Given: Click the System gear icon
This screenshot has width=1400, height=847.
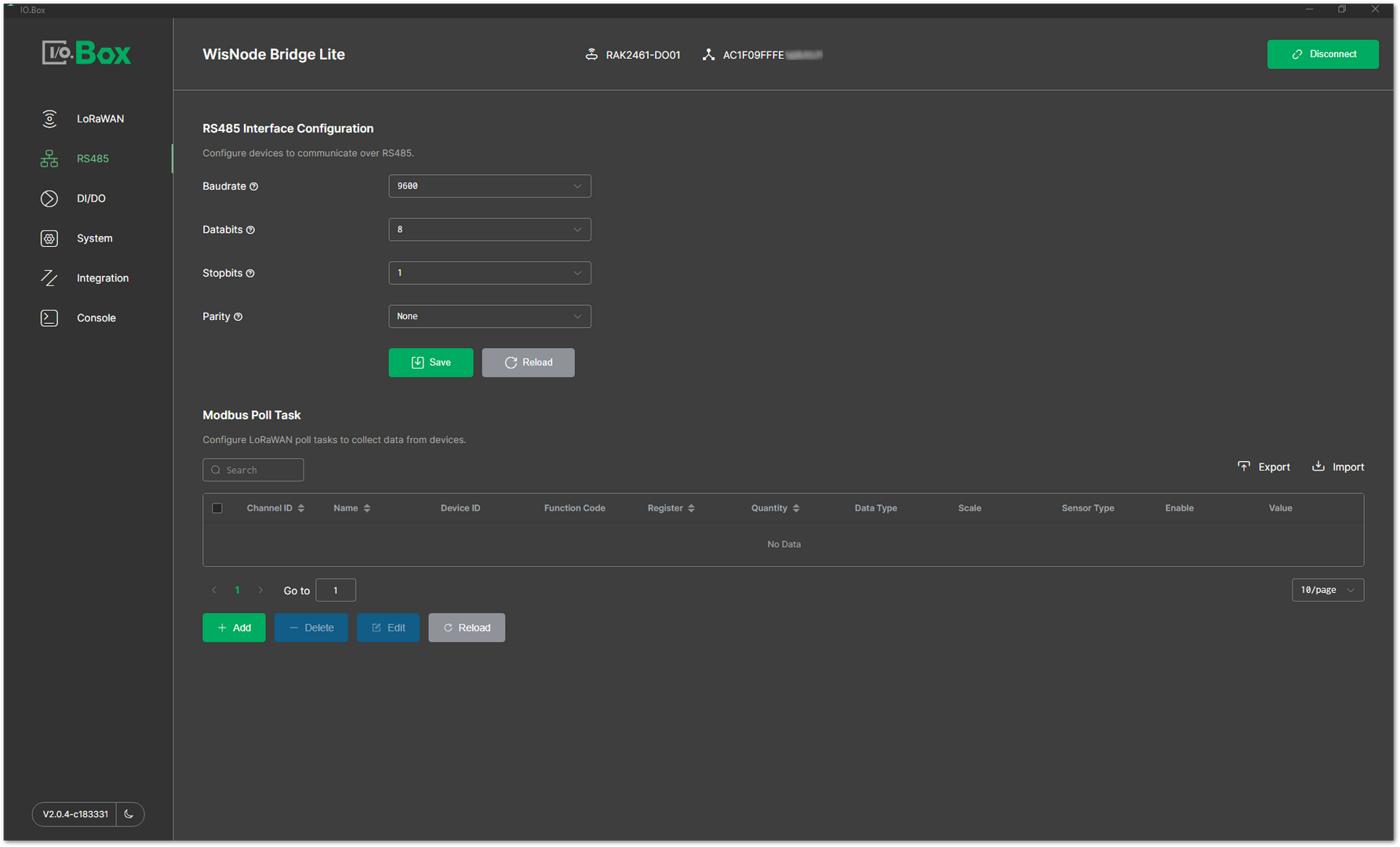Looking at the screenshot, I should point(49,238).
